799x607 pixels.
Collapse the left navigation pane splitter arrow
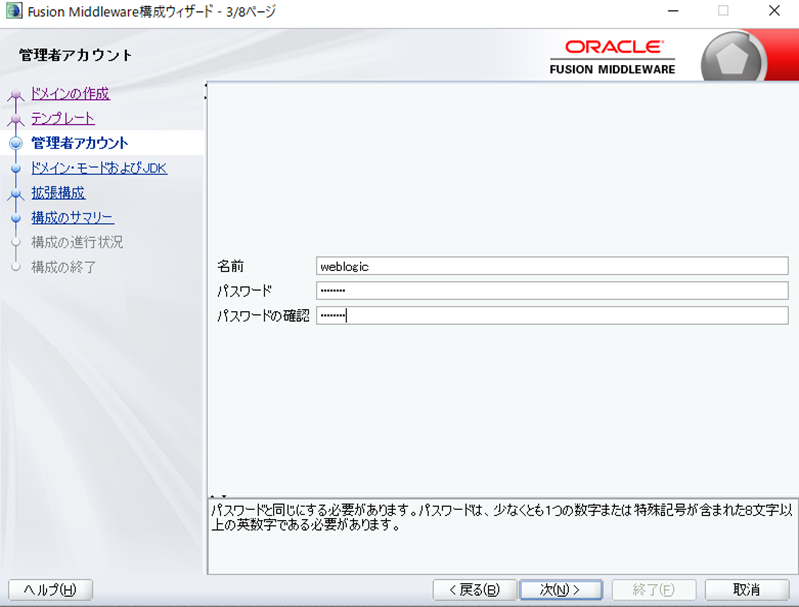tap(206, 86)
